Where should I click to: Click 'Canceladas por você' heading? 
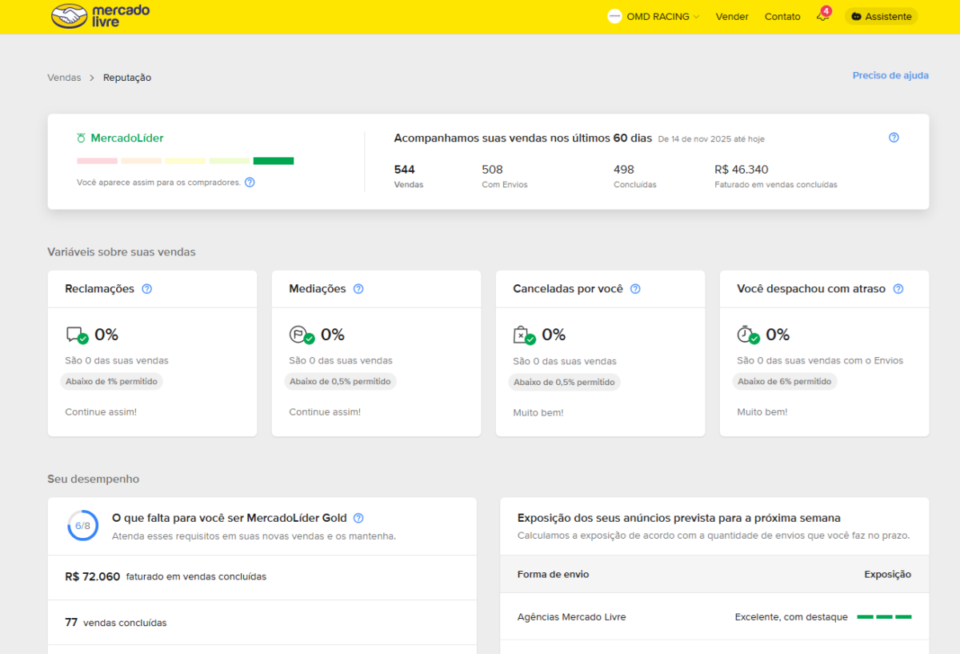tap(568, 289)
